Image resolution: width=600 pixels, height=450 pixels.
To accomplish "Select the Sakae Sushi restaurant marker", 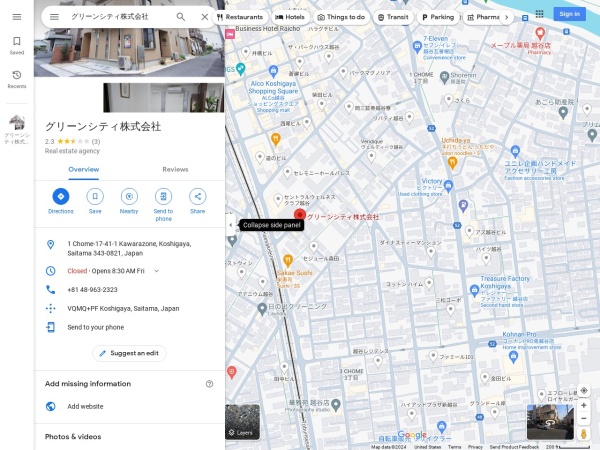I will coord(288,261).
